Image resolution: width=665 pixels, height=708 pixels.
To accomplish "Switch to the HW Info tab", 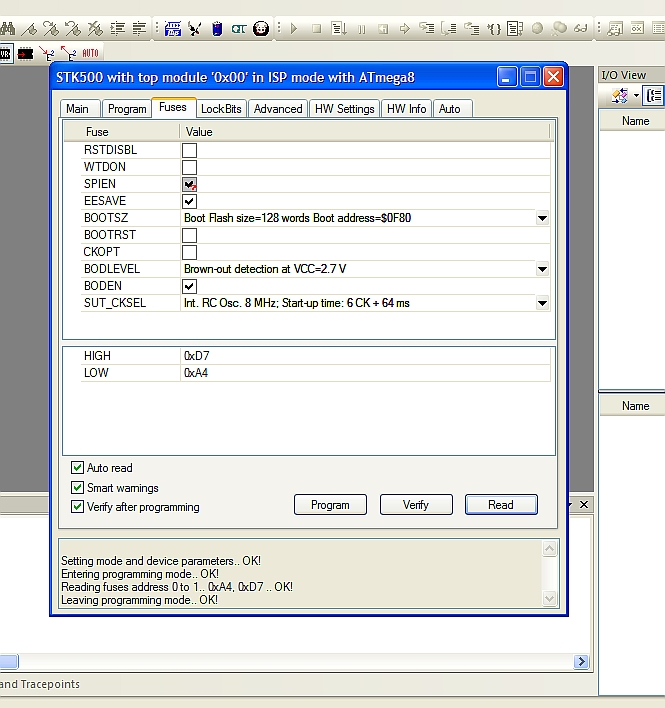I will pos(406,109).
